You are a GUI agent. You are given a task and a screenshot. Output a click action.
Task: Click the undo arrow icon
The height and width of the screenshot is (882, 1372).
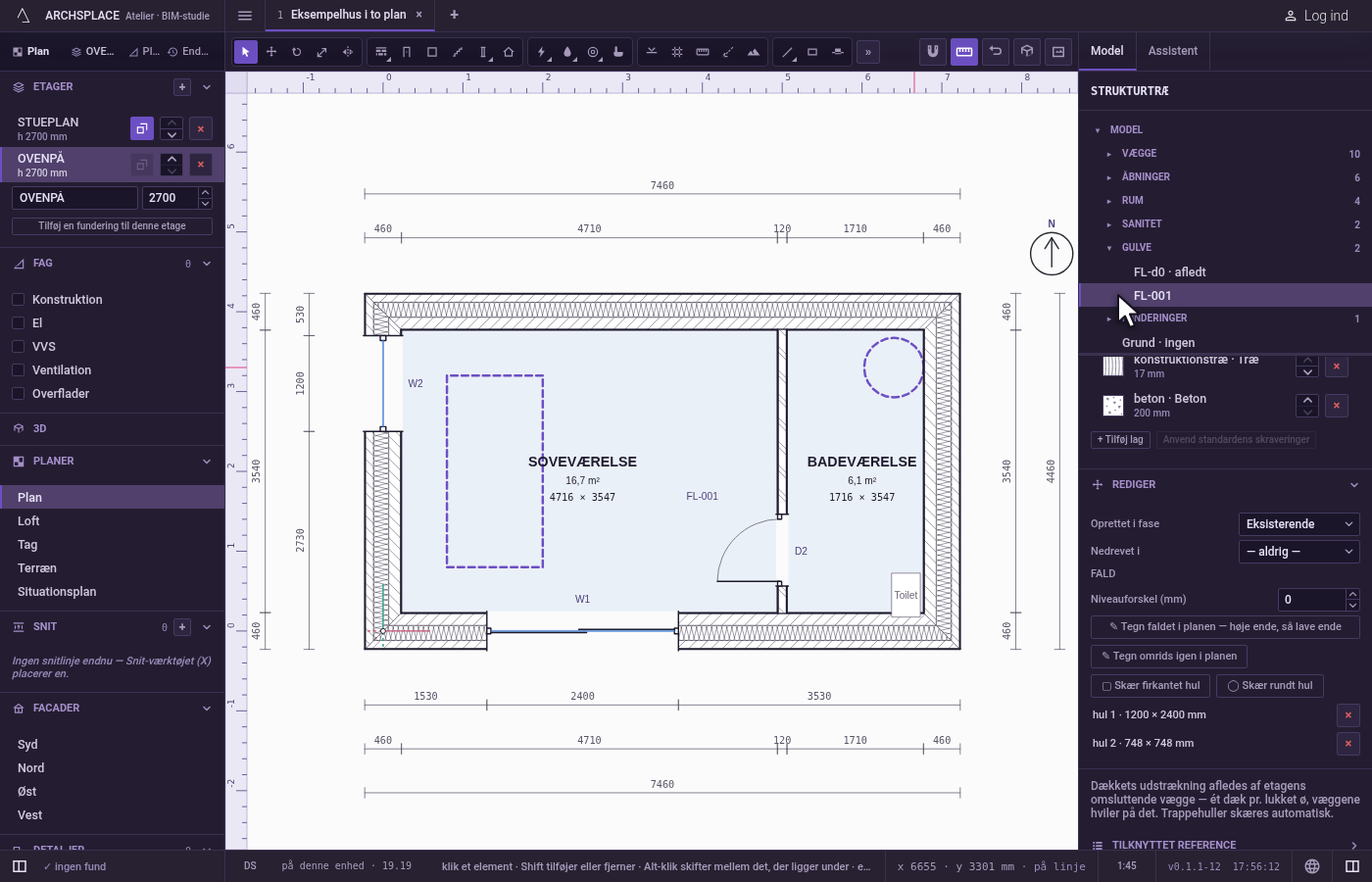[996, 52]
